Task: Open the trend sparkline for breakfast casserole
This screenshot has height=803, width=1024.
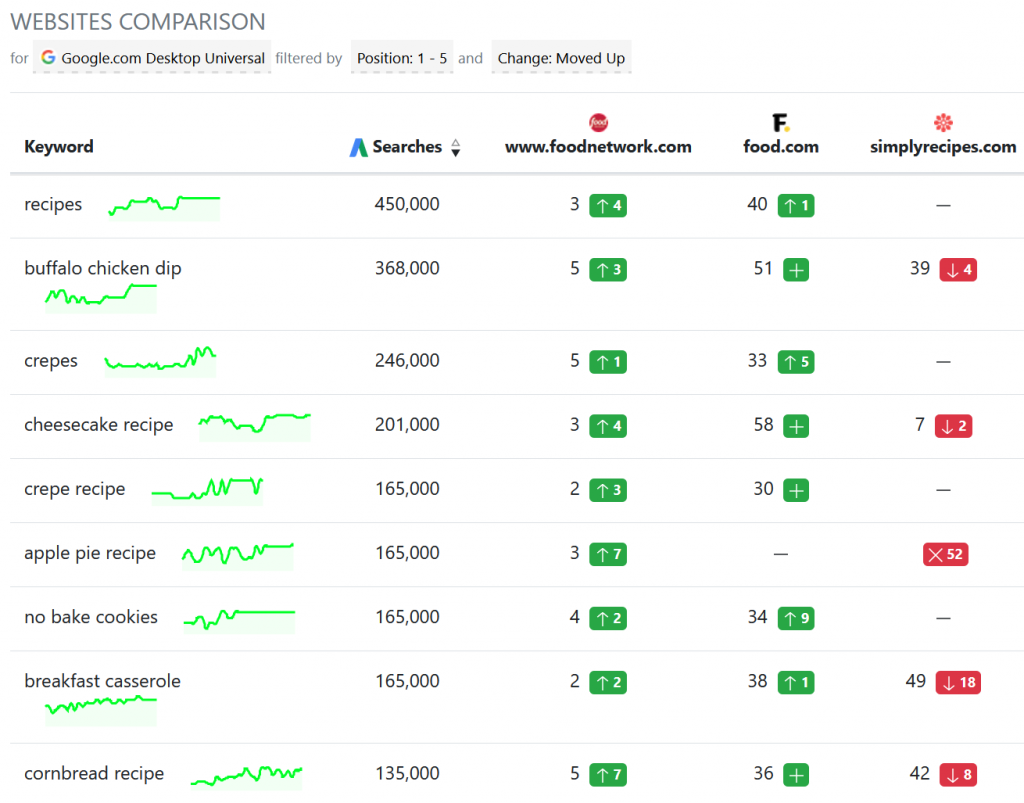Action: tap(101, 710)
